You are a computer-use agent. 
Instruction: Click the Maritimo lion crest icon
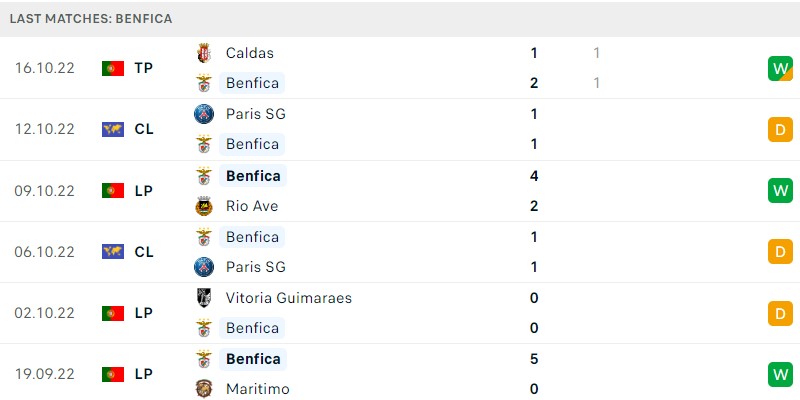pos(204,389)
